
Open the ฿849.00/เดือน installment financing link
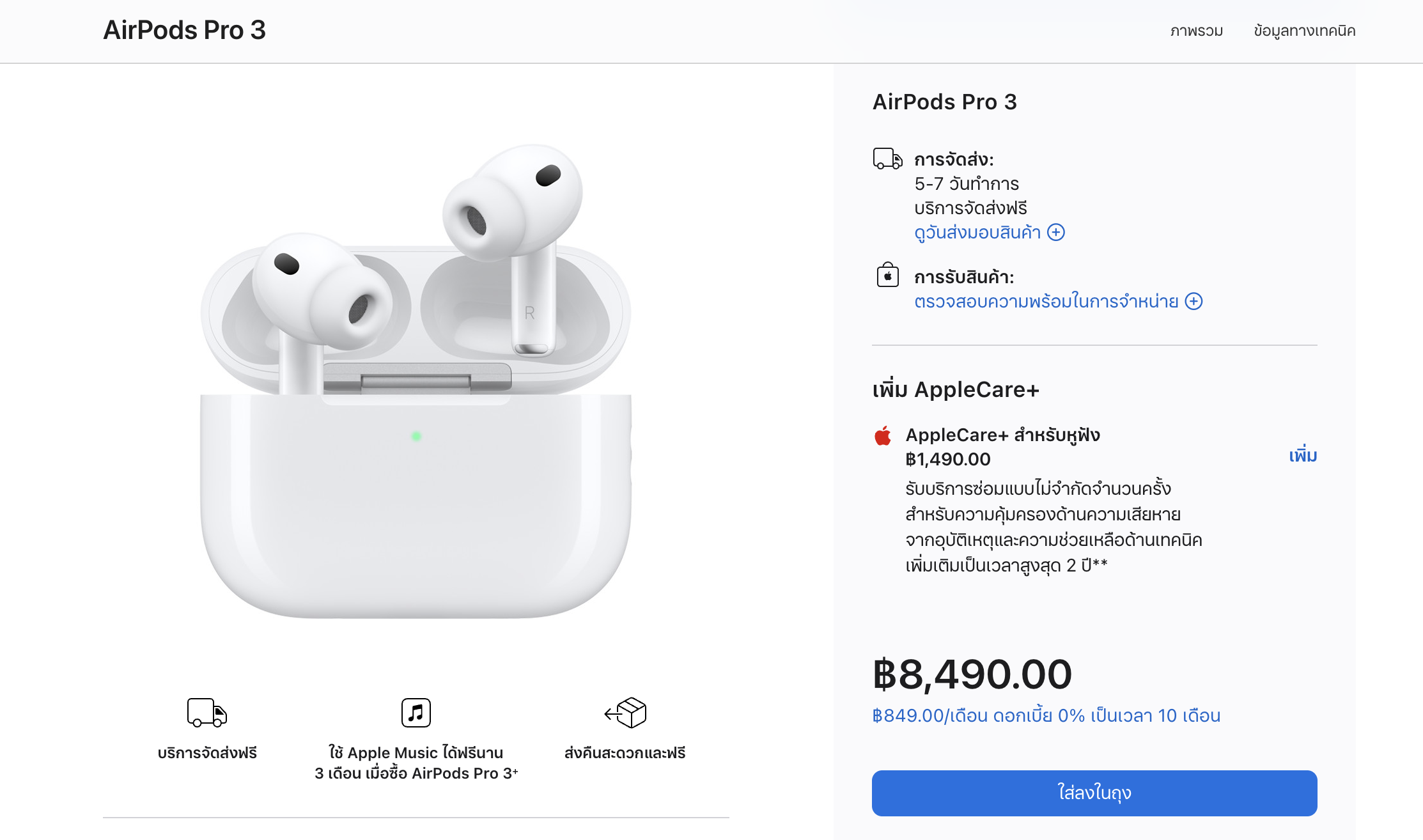pyautogui.click(x=1046, y=715)
